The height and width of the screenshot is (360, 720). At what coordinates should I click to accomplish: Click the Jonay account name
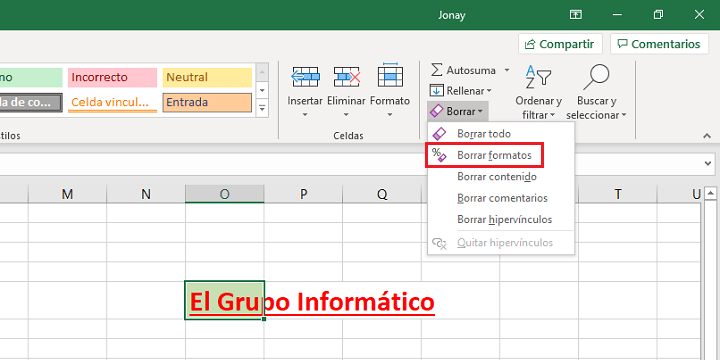click(451, 15)
